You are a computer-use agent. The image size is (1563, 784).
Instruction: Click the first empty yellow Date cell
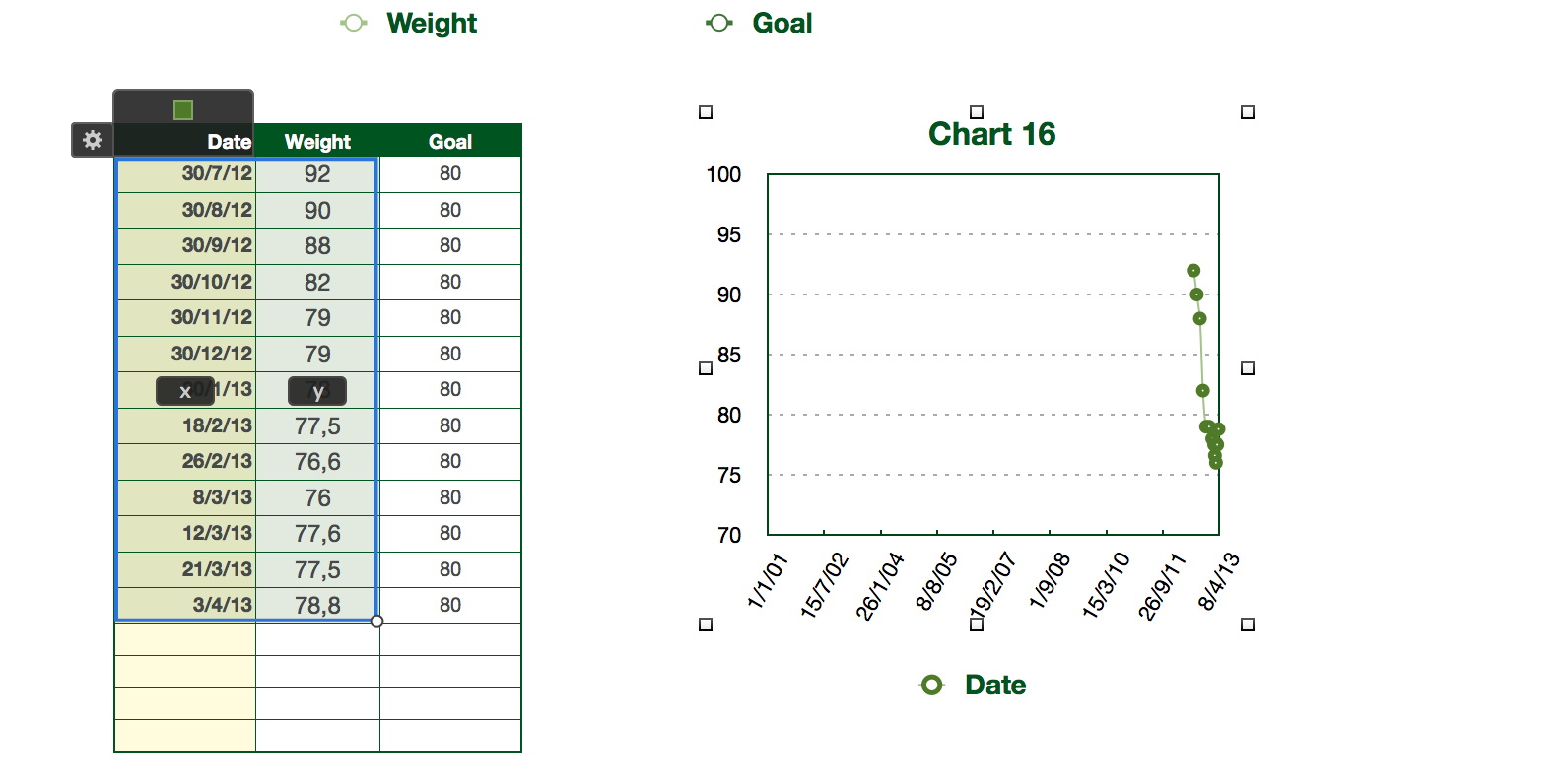click(x=185, y=639)
